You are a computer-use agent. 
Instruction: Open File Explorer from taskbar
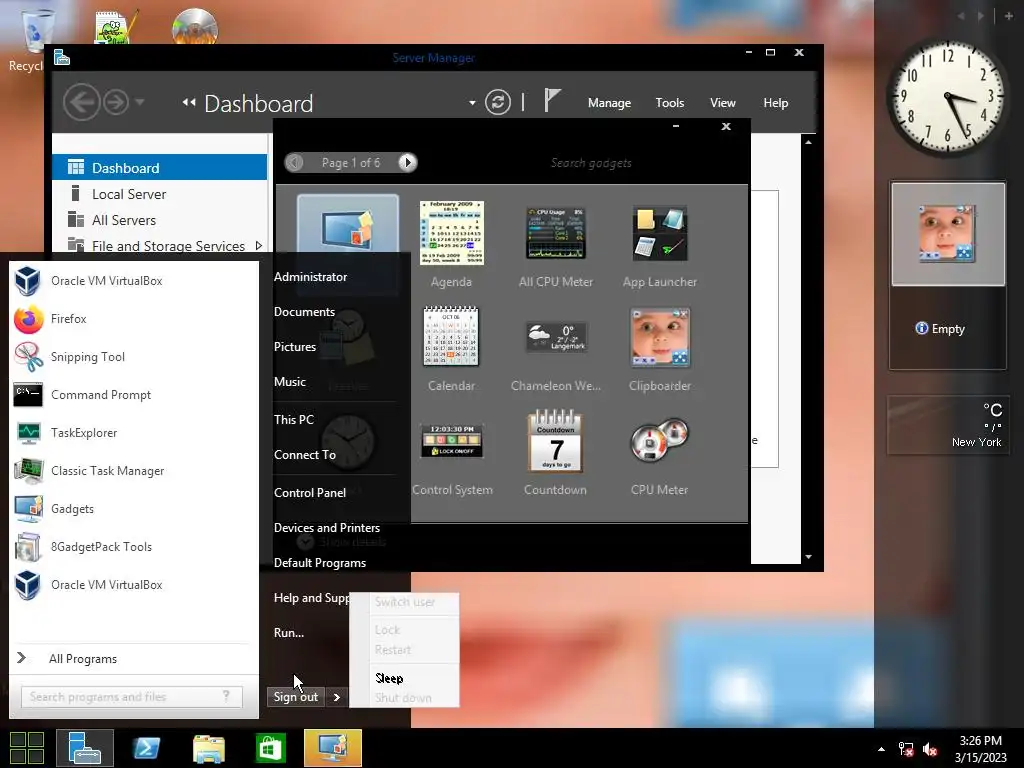point(208,748)
